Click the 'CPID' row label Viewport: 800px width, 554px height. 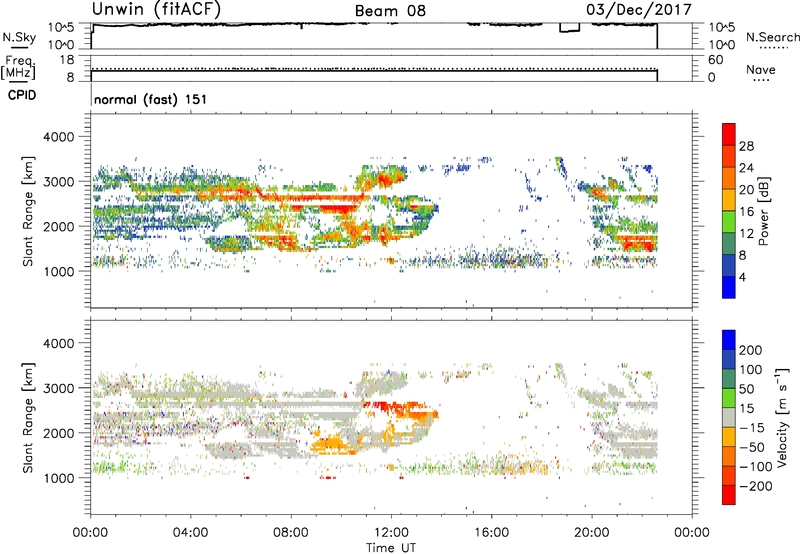22,95
